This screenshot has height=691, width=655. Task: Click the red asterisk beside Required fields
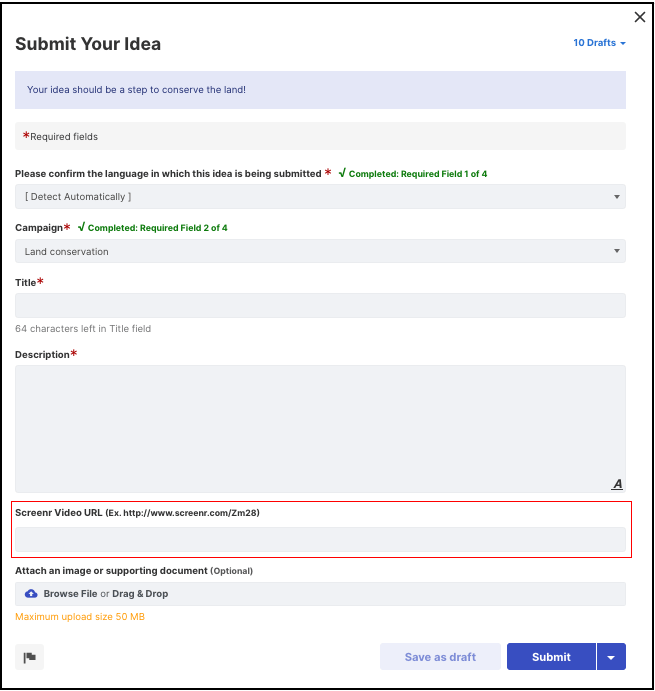pyautogui.click(x=26, y=135)
